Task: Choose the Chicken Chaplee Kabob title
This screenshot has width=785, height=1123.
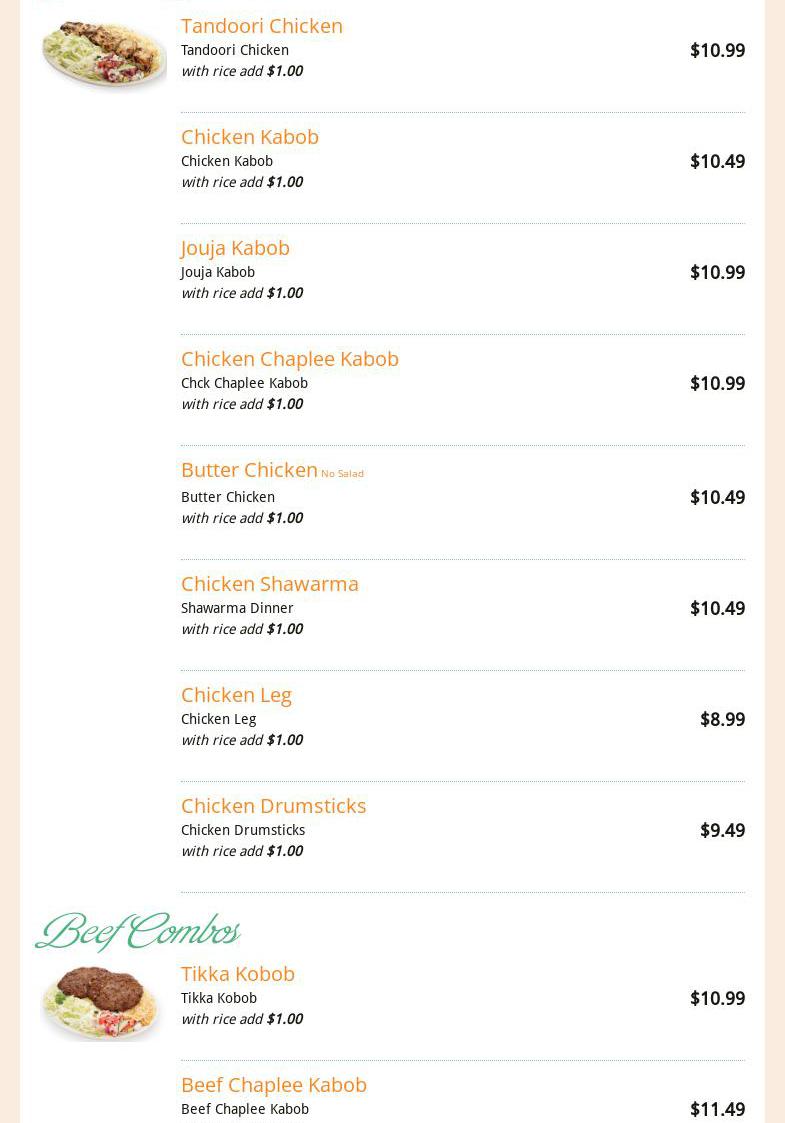Action: point(289,359)
